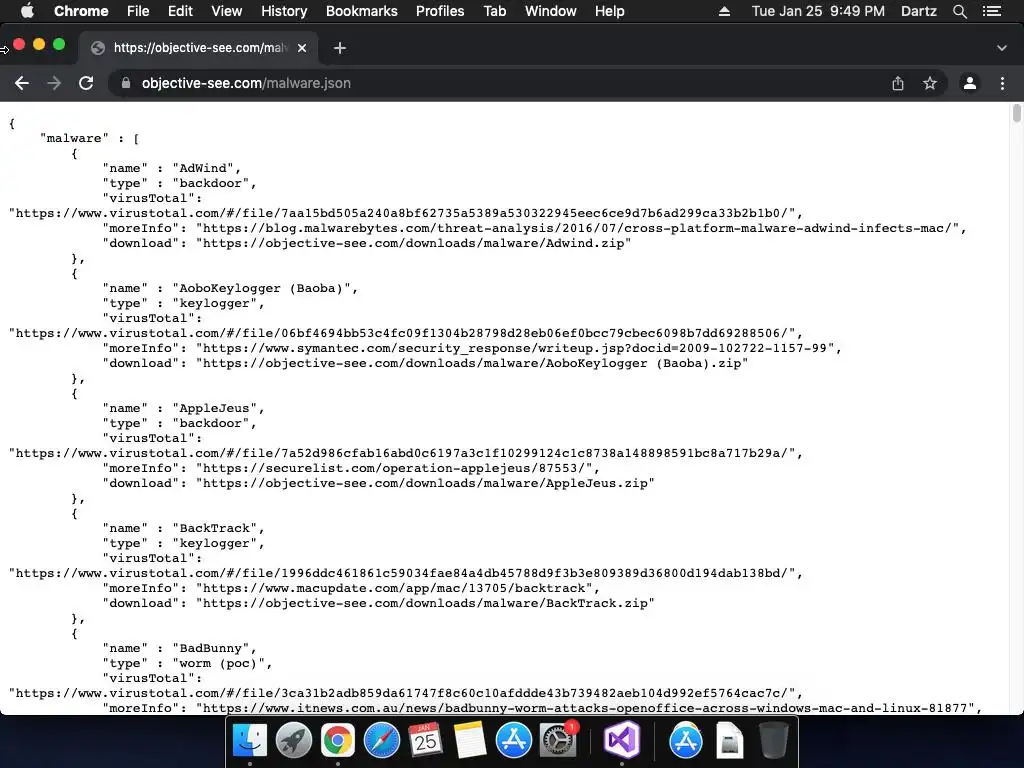The image size is (1024, 768).
Task: Open the Dartz user menu
Action: [x=918, y=11]
